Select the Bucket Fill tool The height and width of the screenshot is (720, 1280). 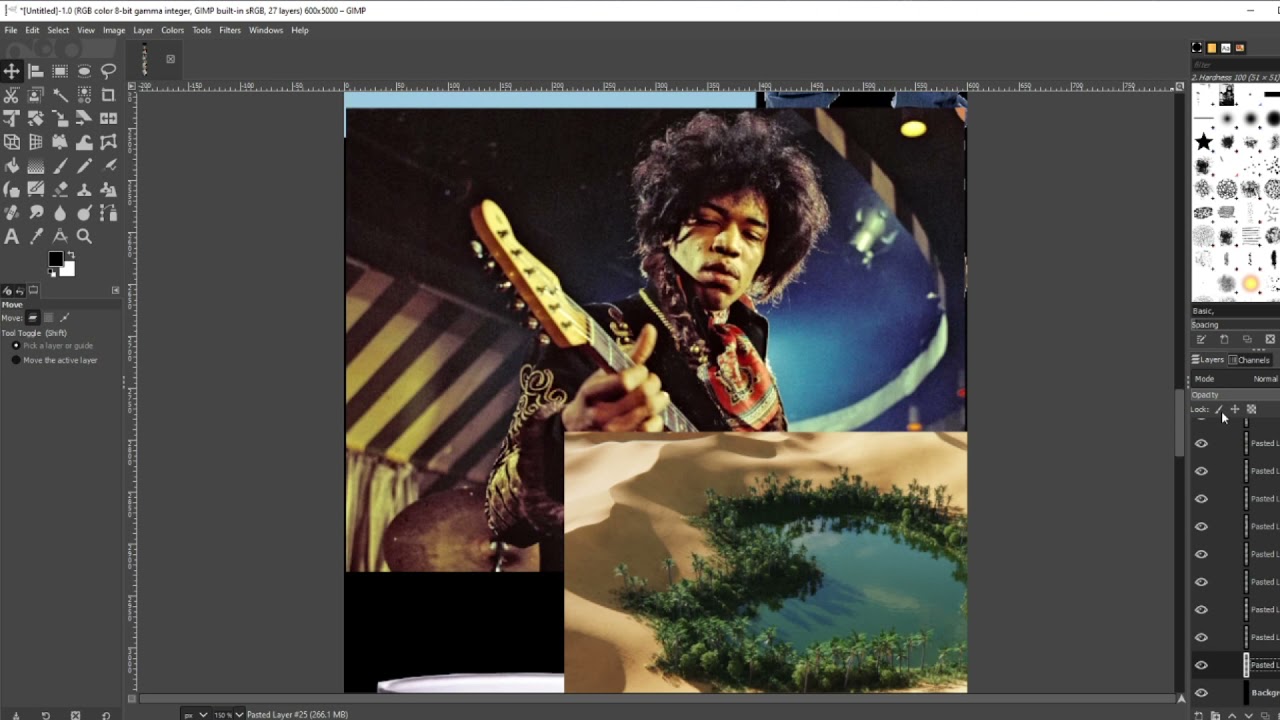pyautogui.click(x=11, y=166)
